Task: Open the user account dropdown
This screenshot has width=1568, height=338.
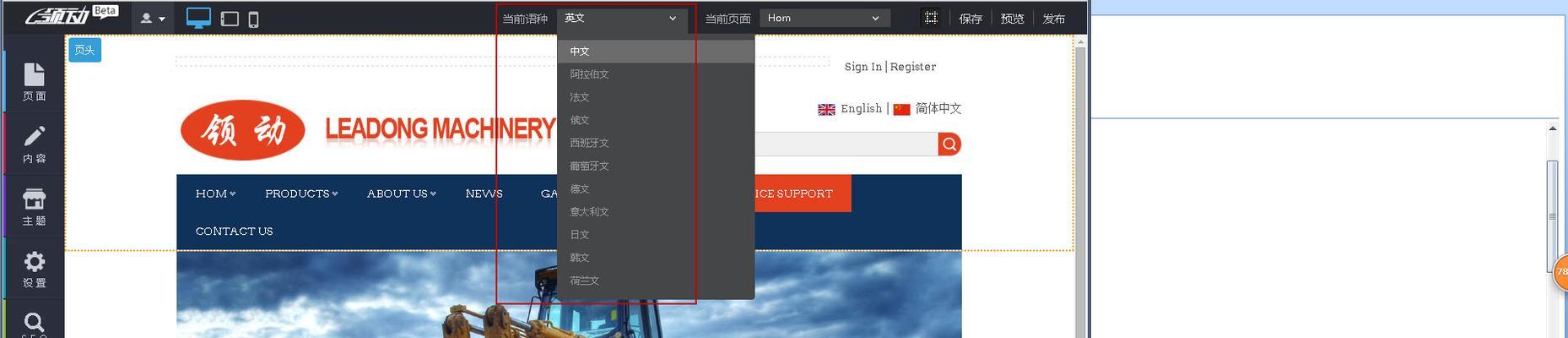Action: pos(153,18)
